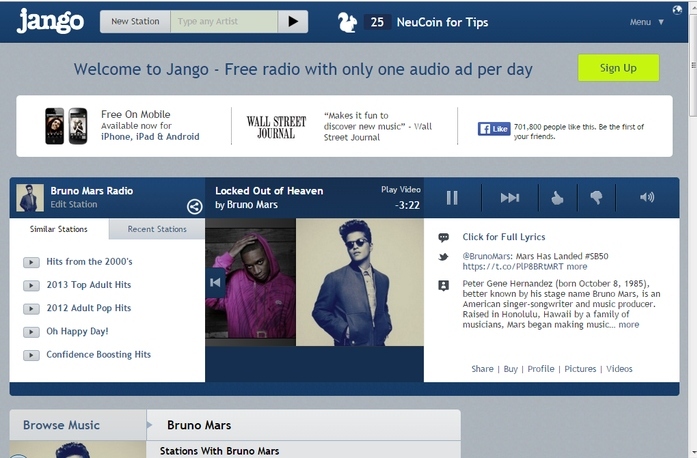Click the Bruno Mars album photo
This screenshot has height=458, width=697.
pos(360,282)
